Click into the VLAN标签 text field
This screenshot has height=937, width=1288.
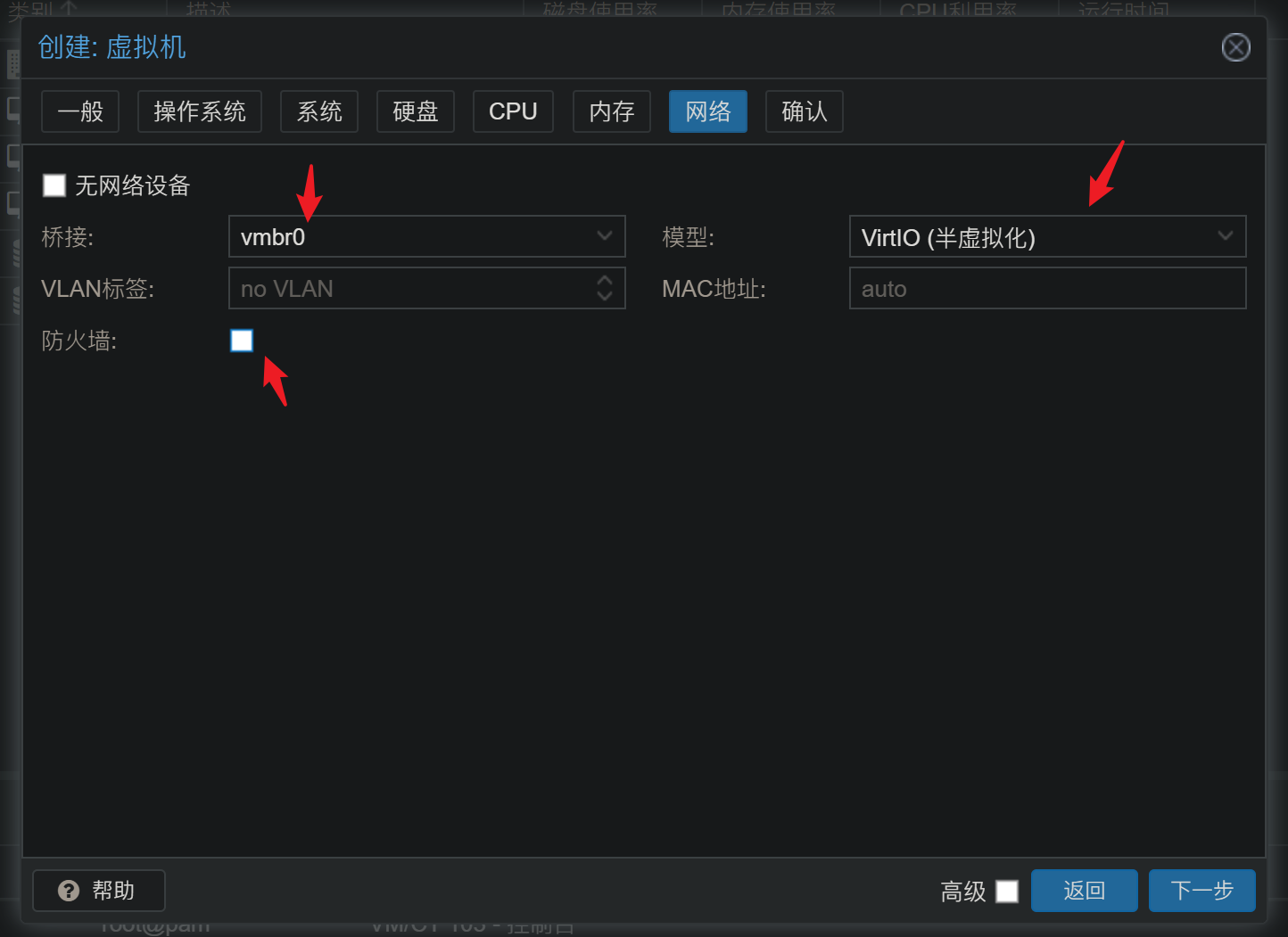coord(410,289)
